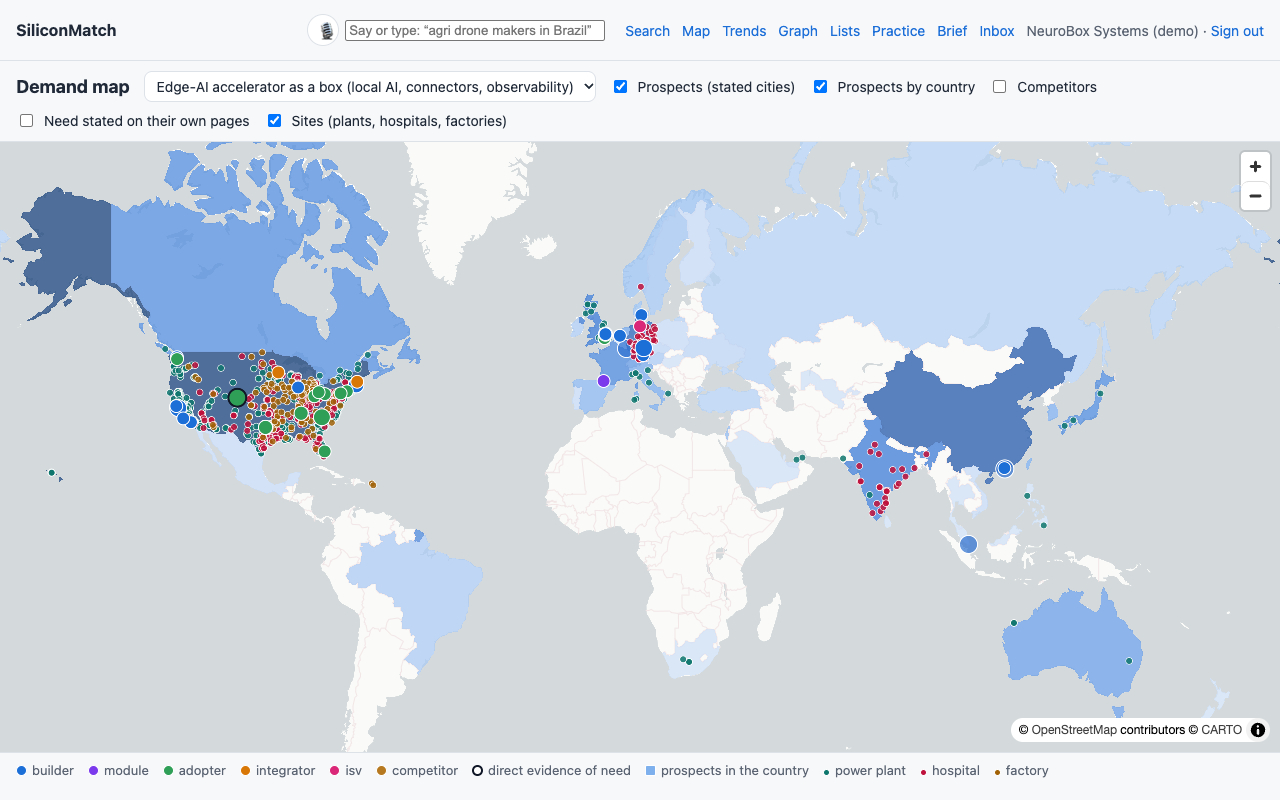Open the Trends page
The height and width of the screenshot is (800, 1280).
[744, 31]
